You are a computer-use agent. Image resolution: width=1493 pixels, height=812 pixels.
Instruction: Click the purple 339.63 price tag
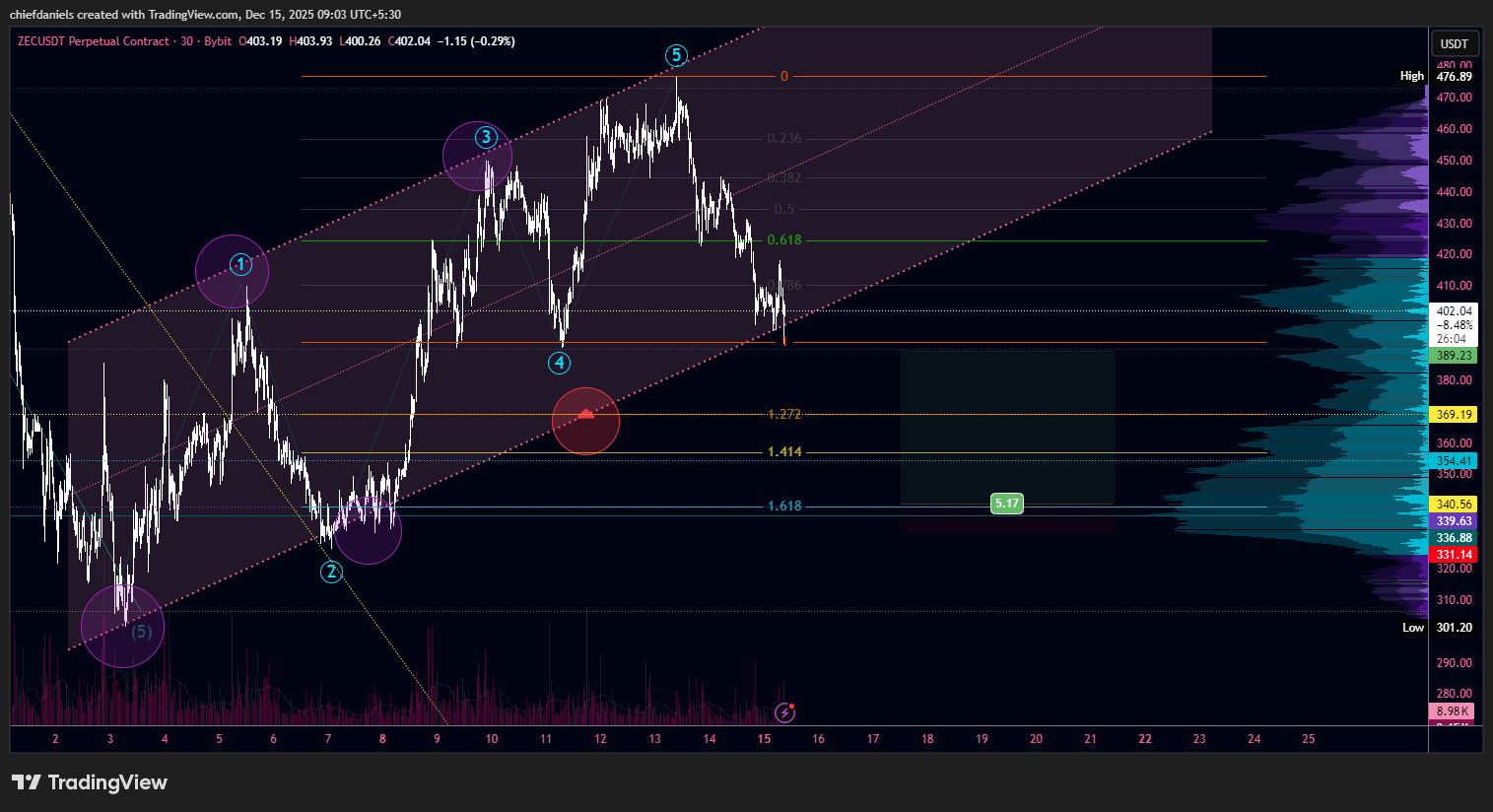[x=1454, y=521]
